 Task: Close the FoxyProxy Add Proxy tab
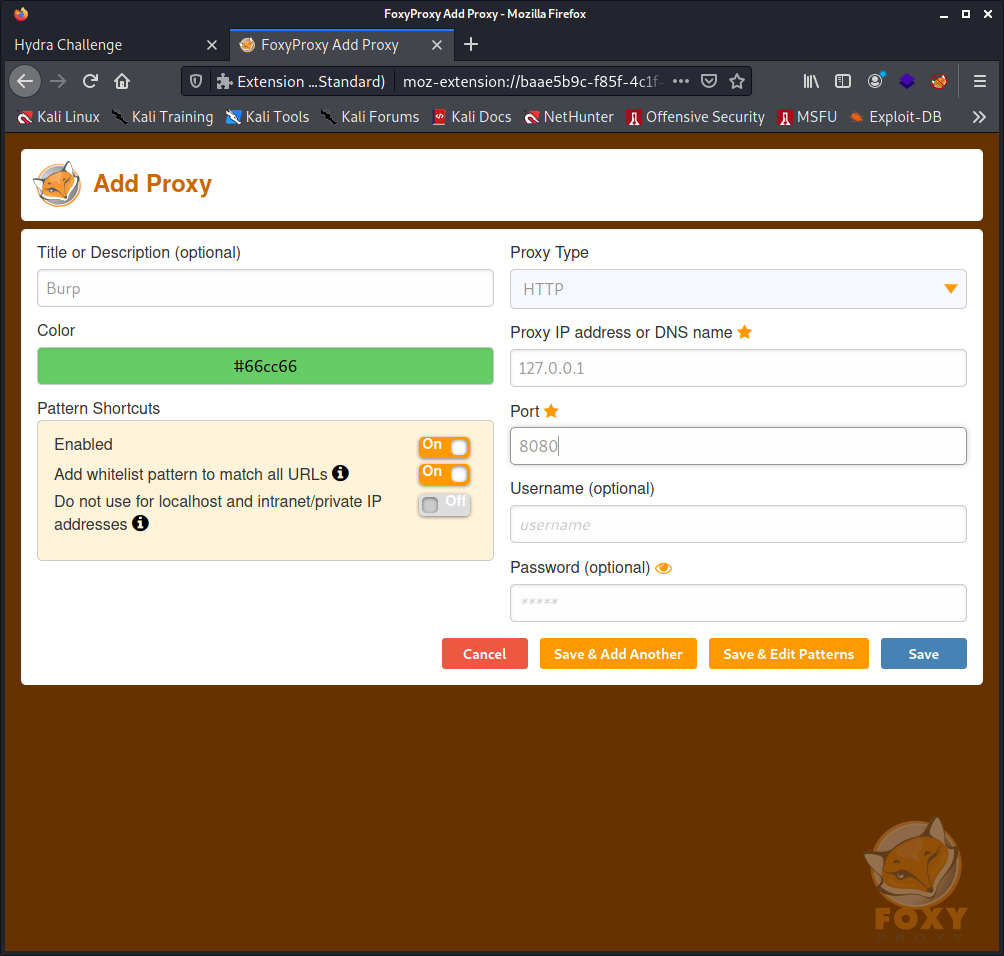click(437, 45)
